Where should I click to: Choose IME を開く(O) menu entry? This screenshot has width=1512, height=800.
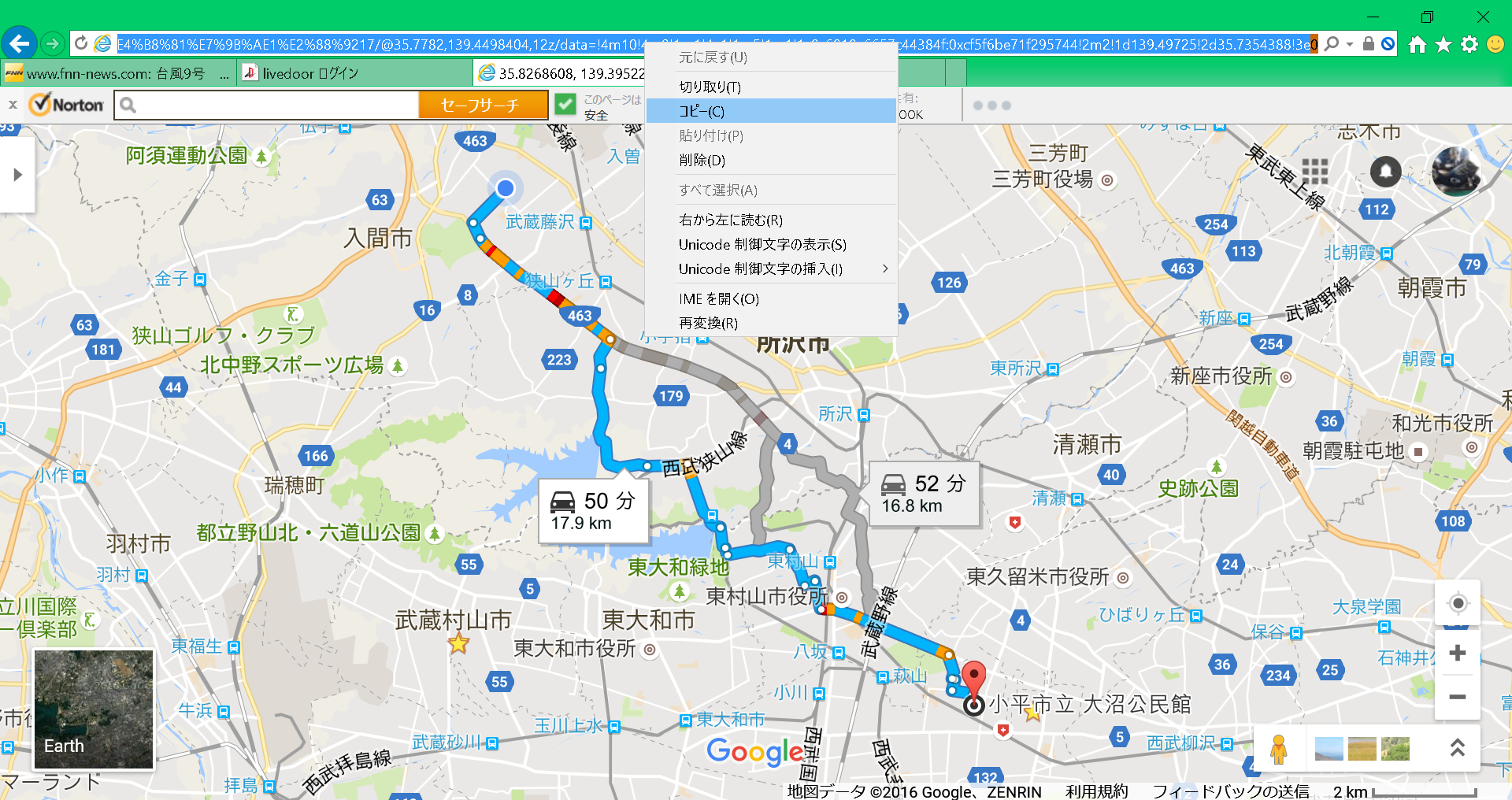click(772, 298)
